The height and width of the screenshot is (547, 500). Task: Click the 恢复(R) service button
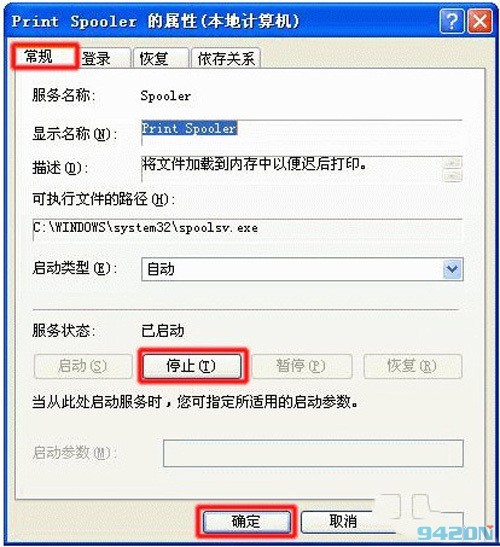(x=413, y=366)
